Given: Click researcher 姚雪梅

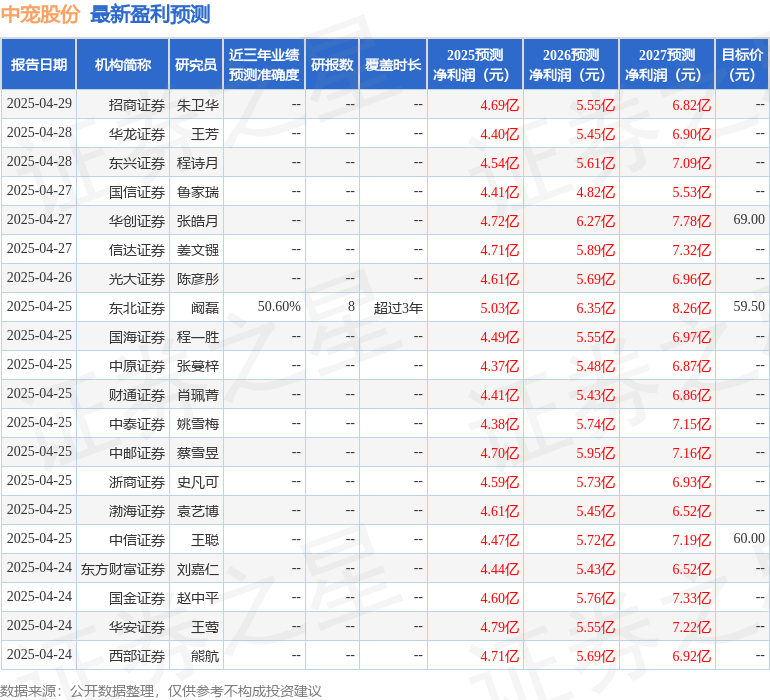Looking at the screenshot, I should pyautogui.click(x=197, y=424).
